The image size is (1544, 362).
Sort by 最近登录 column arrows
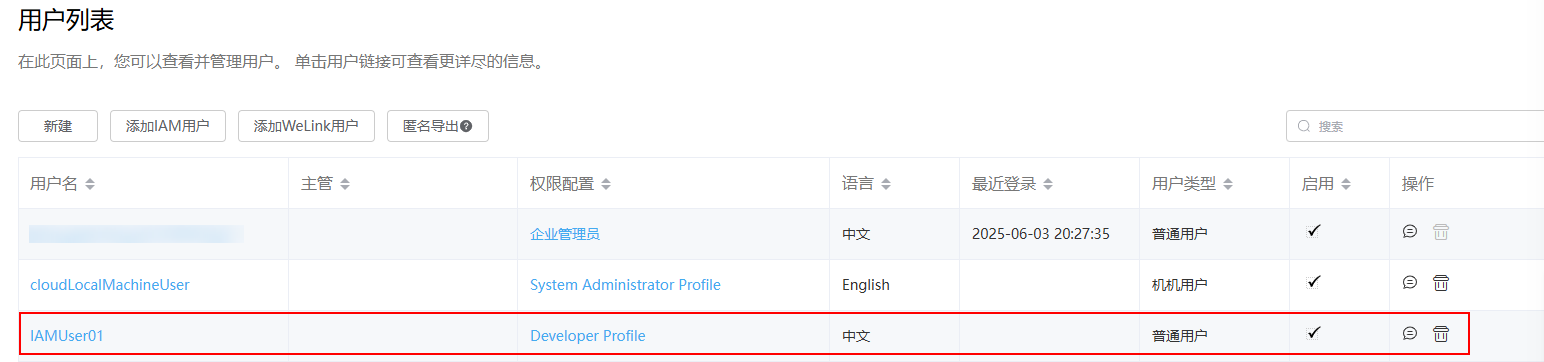coord(1047,184)
